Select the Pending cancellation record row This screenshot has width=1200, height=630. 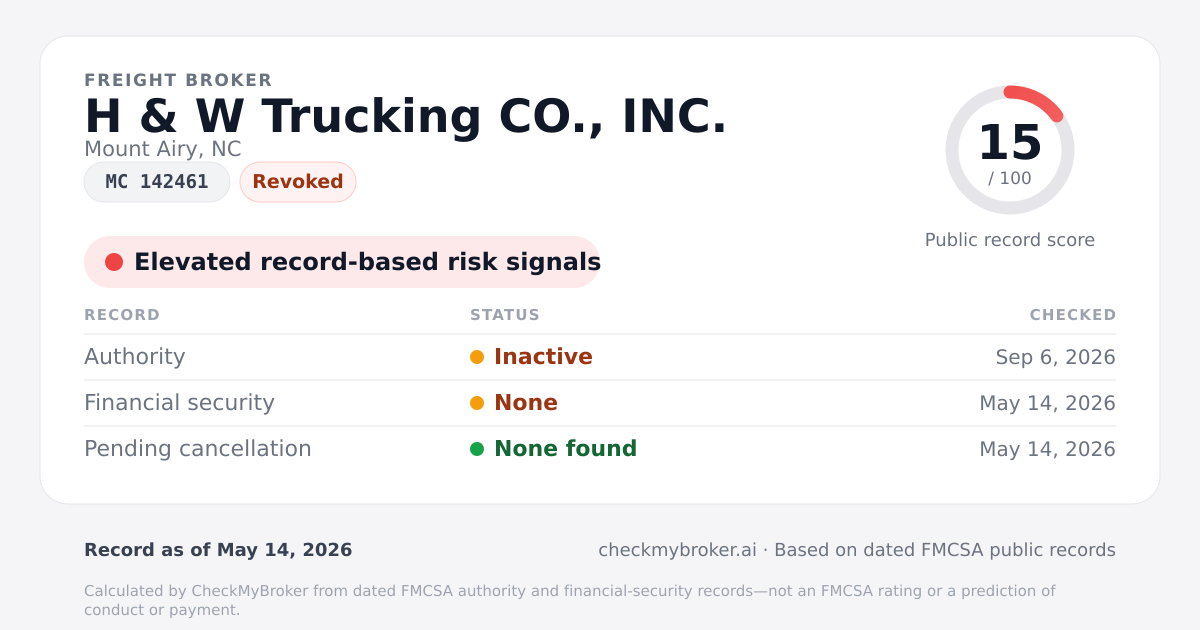600,449
